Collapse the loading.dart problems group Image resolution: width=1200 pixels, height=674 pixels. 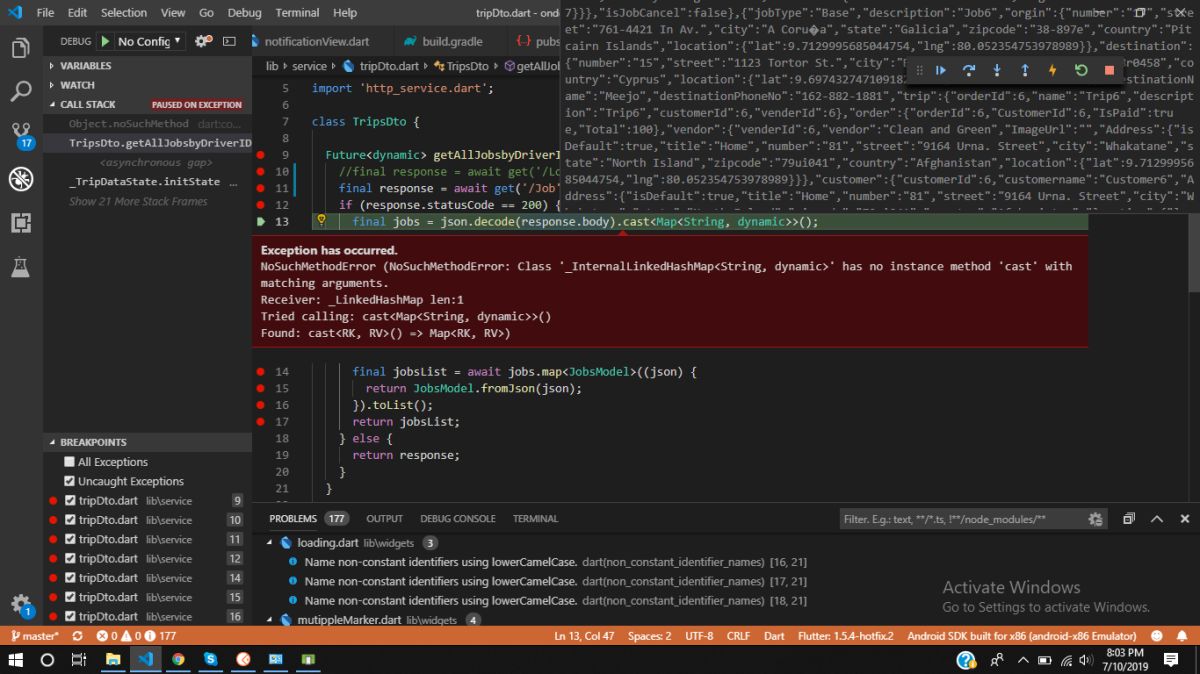(269, 543)
